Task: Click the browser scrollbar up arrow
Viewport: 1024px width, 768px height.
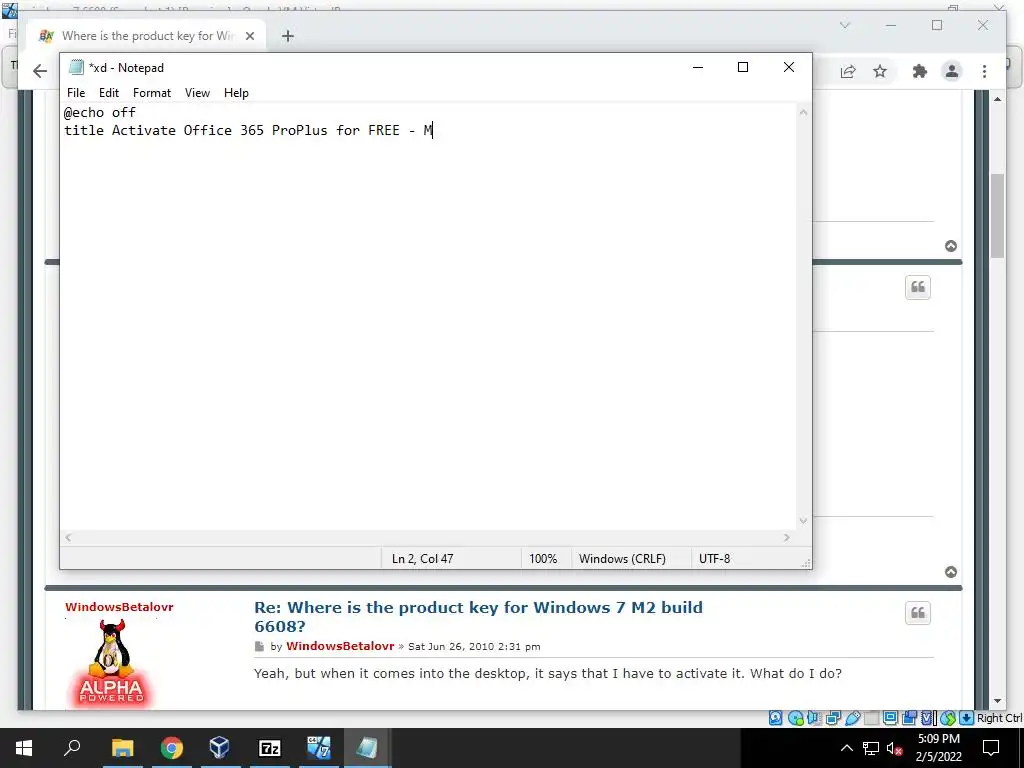Action: [997, 99]
